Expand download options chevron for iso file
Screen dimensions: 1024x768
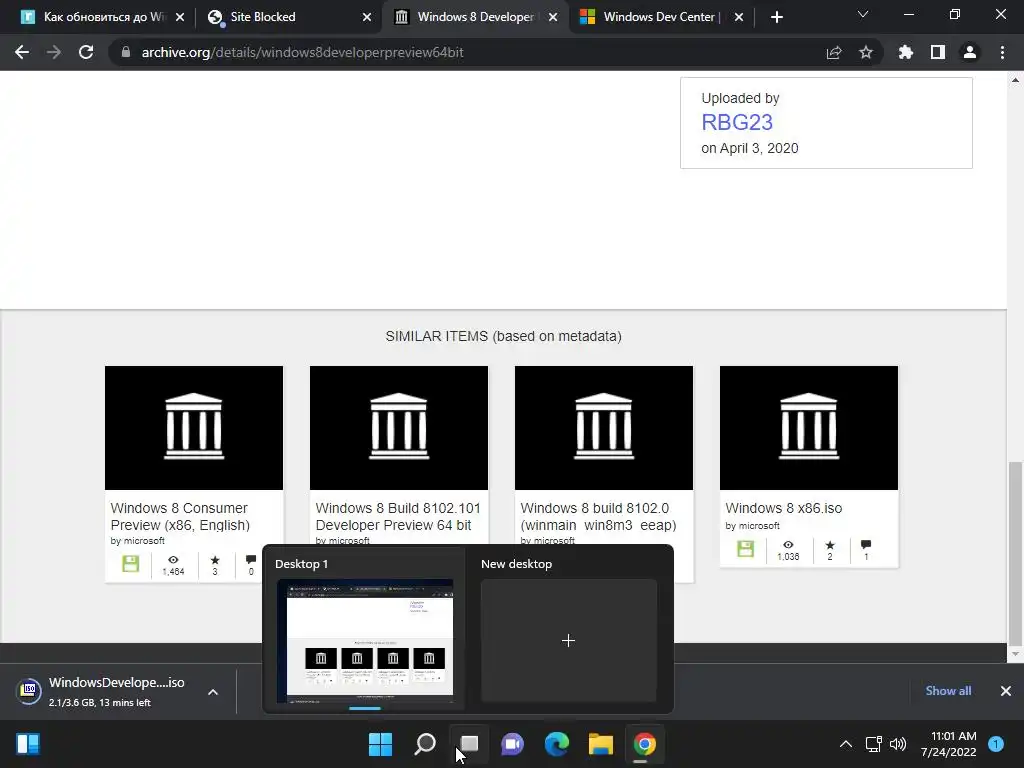click(x=213, y=692)
